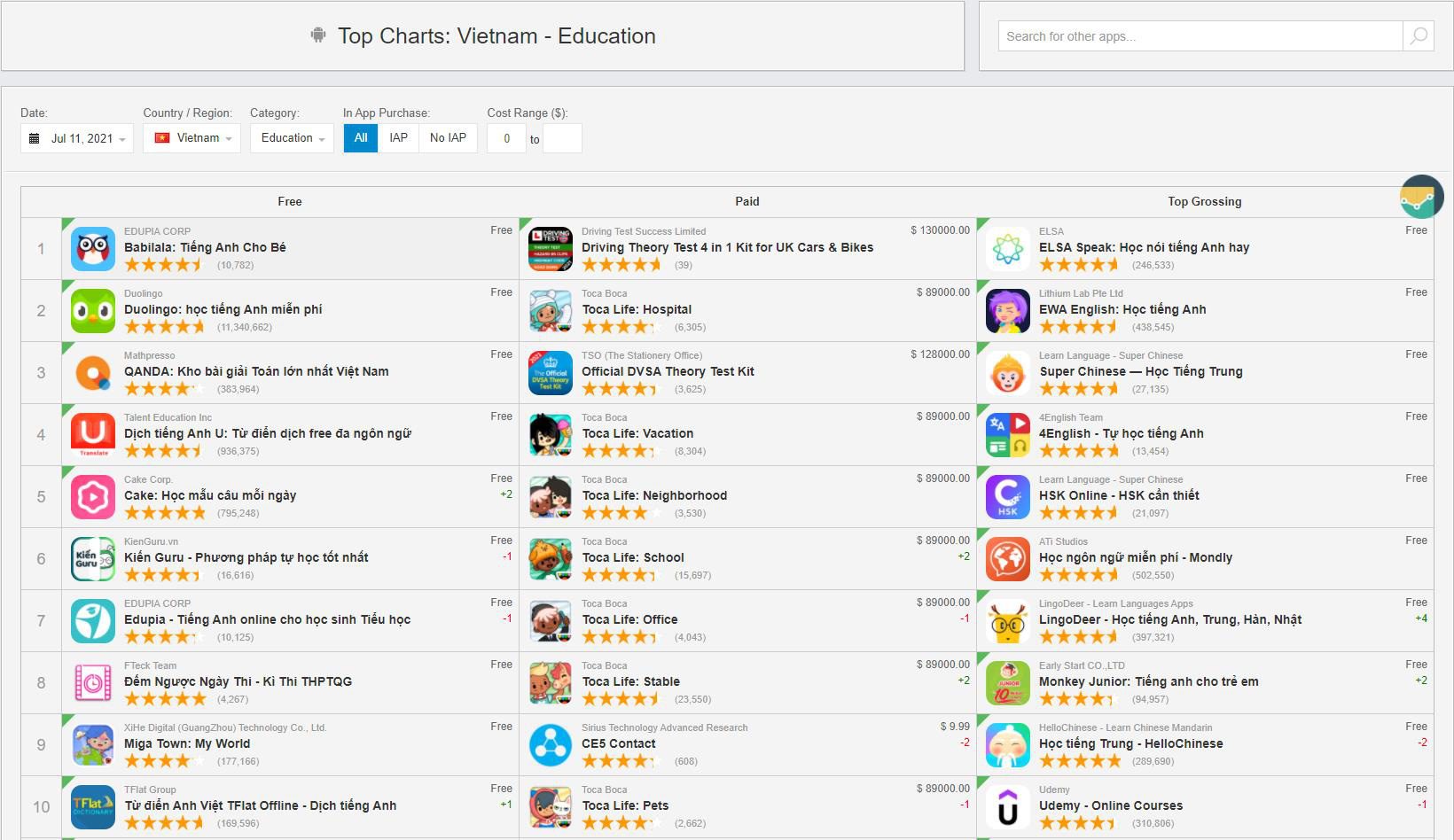Open the Miga Town app icon
Image resolution: width=1454 pixels, height=840 pixels.
pyautogui.click(x=93, y=745)
